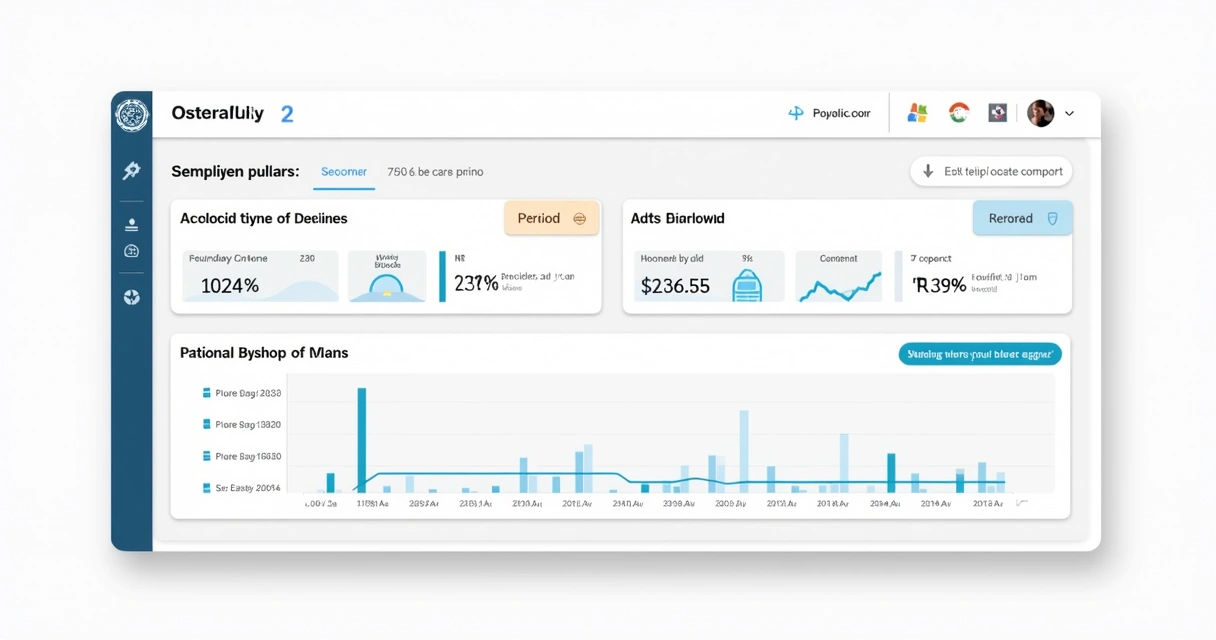Click the teal button on the chart panel
The width and height of the screenshot is (1216, 640).
pos(979,353)
